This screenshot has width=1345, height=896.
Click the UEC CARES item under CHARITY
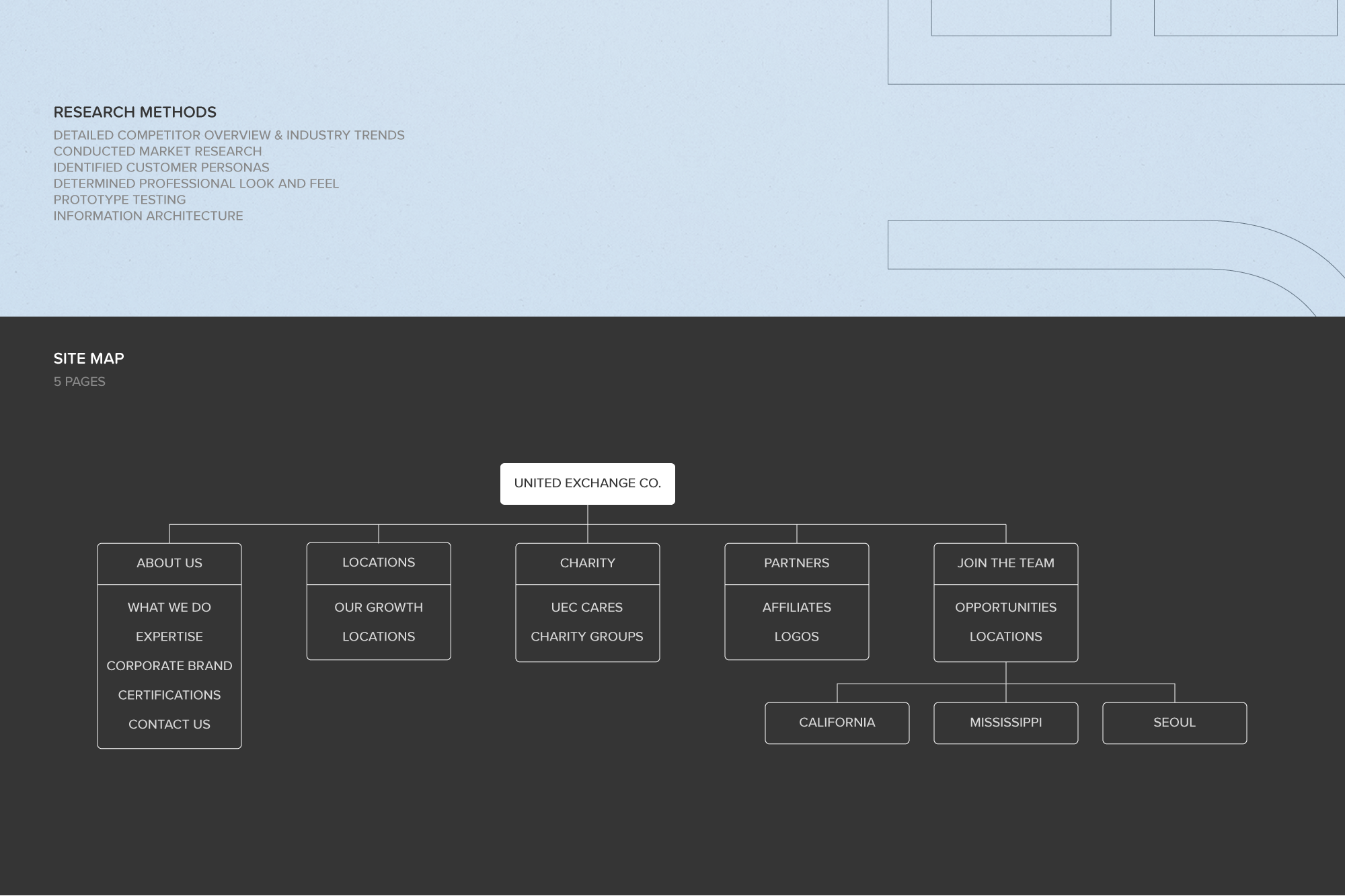click(x=587, y=607)
